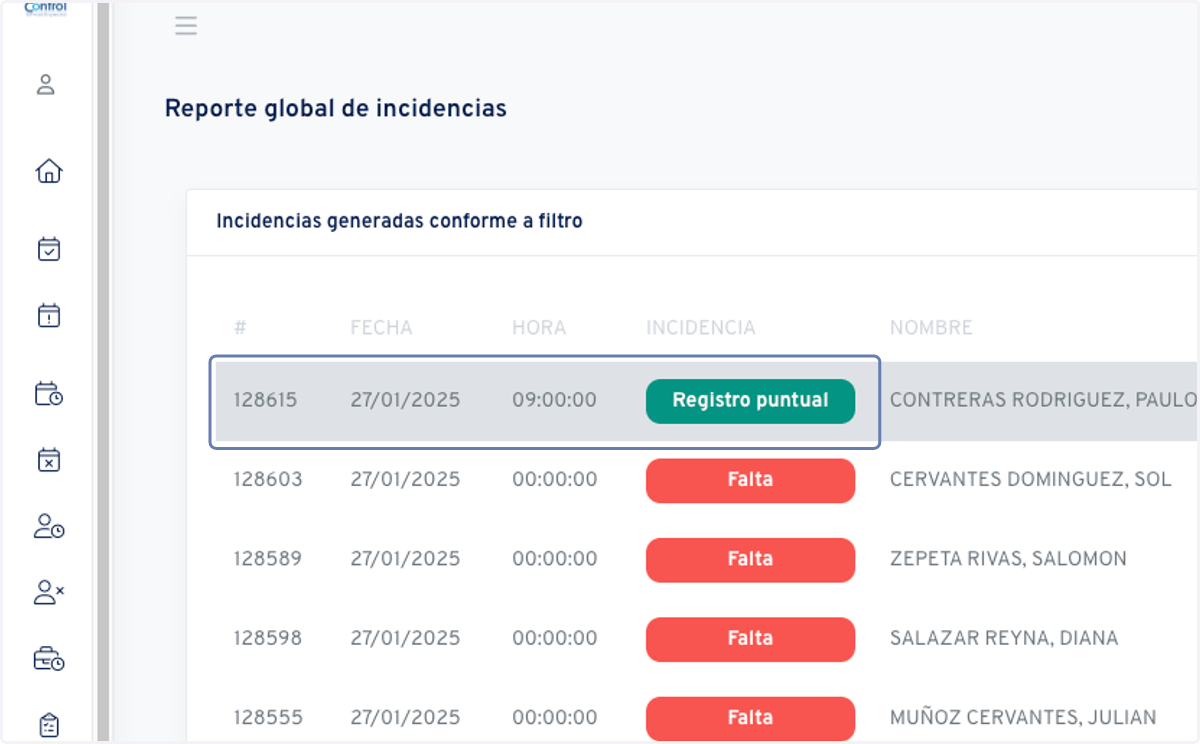Select record number 128555
Screen dimensions: 1200x744
point(268,718)
